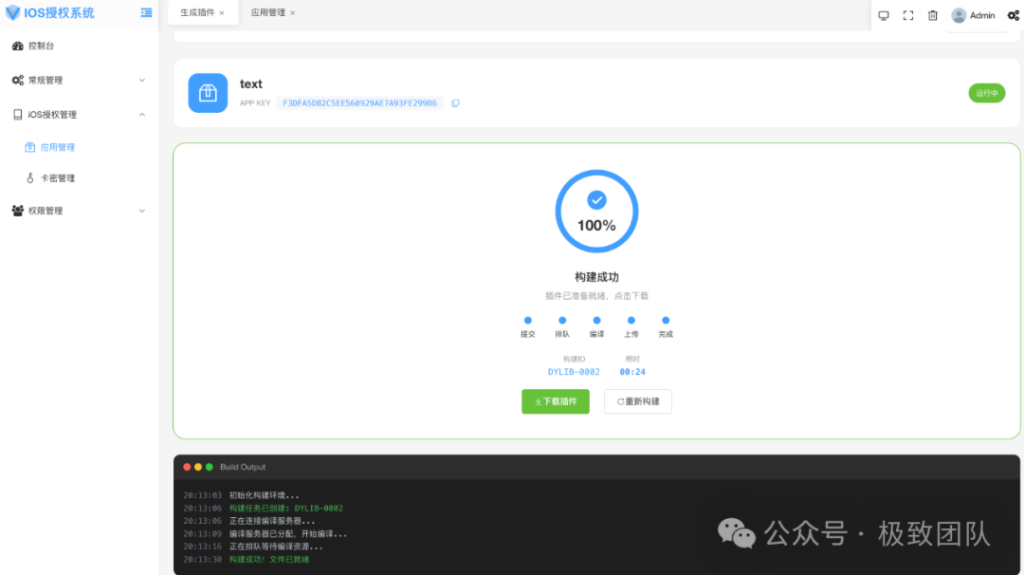Click the red dot in Build Output
Image resolution: width=1024 pixels, height=575 pixels.
[187, 467]
